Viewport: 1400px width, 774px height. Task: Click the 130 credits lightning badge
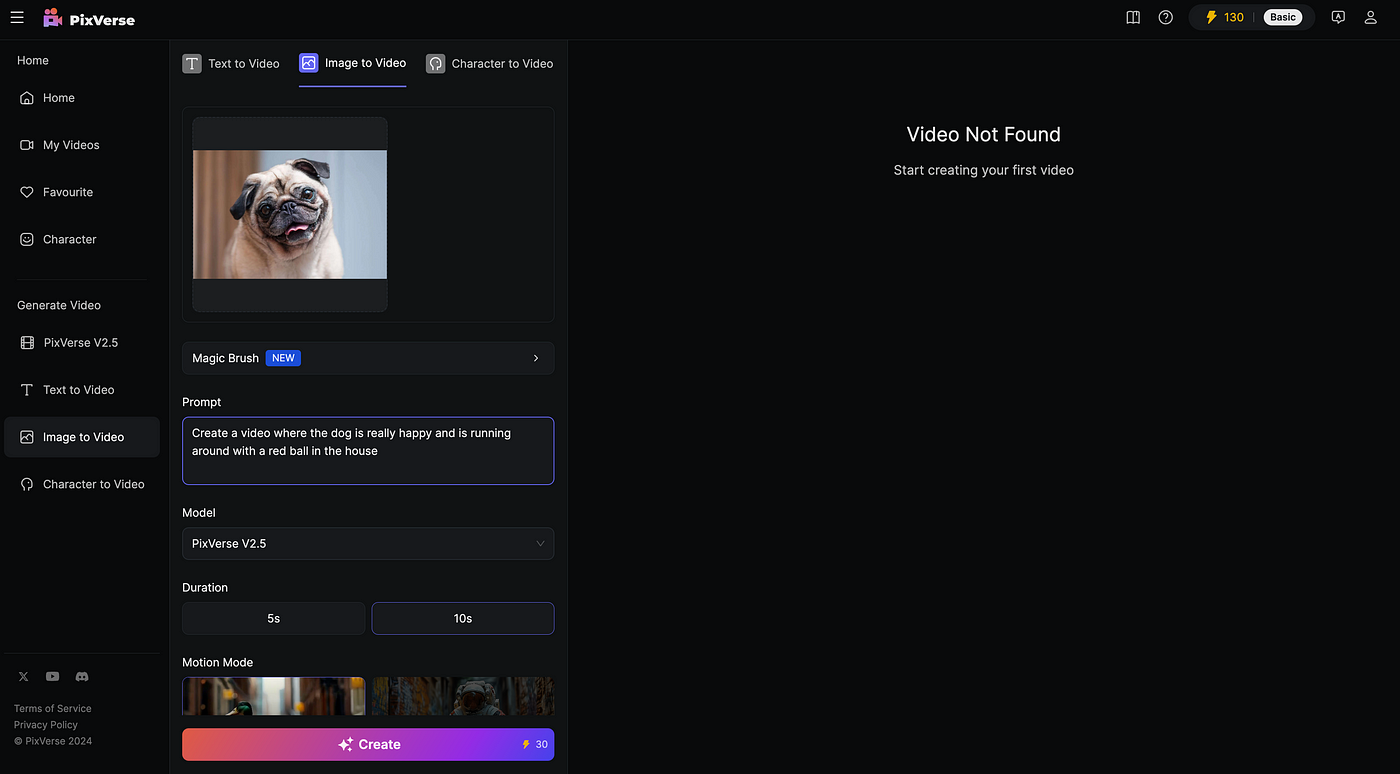tap(1224, 17)
